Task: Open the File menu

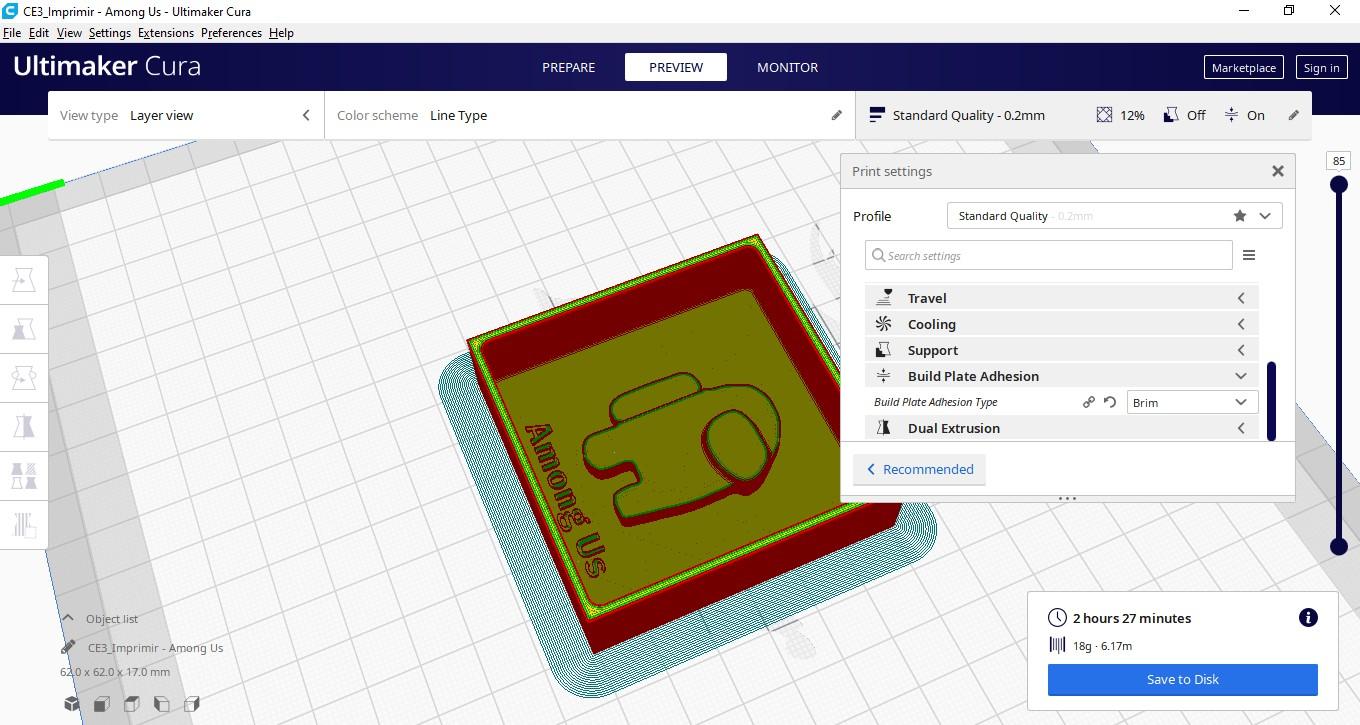Action: pyautogui.click(x=12, y=33)
